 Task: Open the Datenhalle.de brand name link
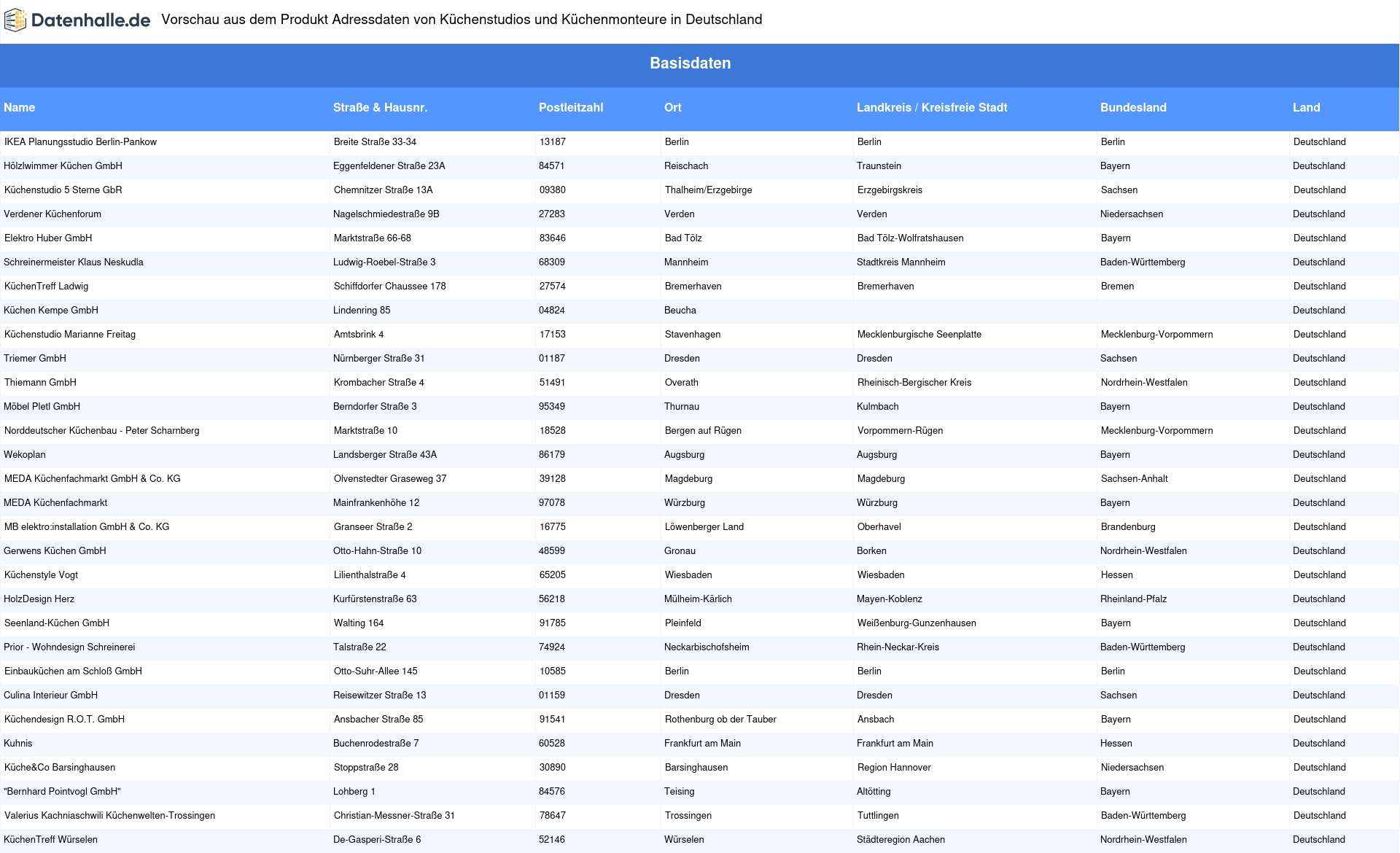coord(90,20)
